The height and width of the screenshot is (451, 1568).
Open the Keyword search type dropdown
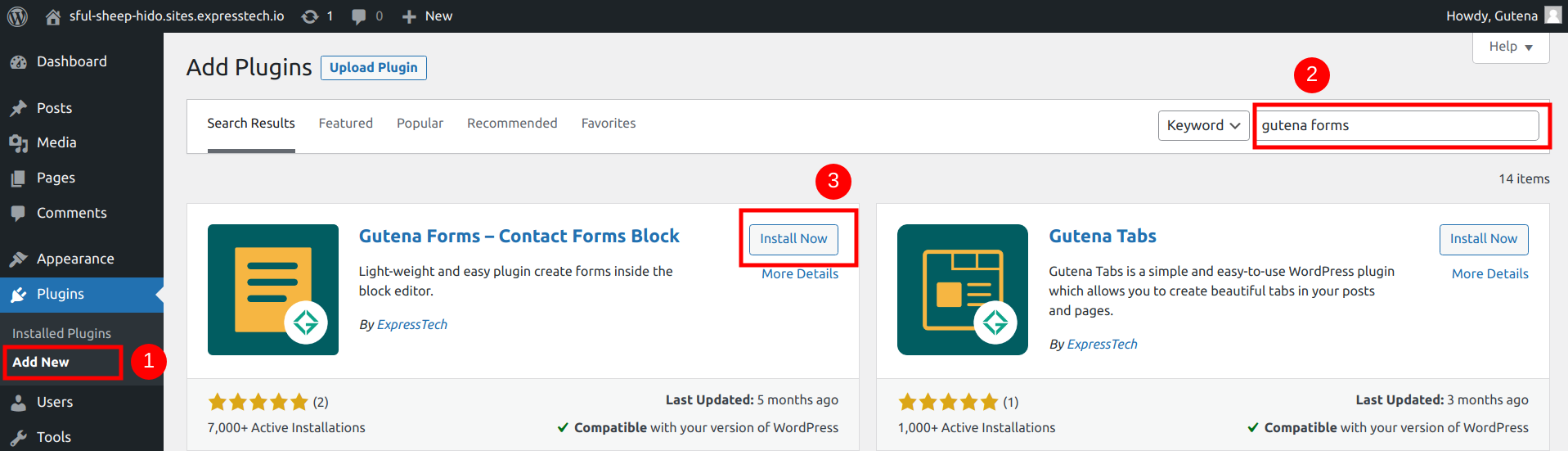pyautogui.click(x=1203, y=125)
